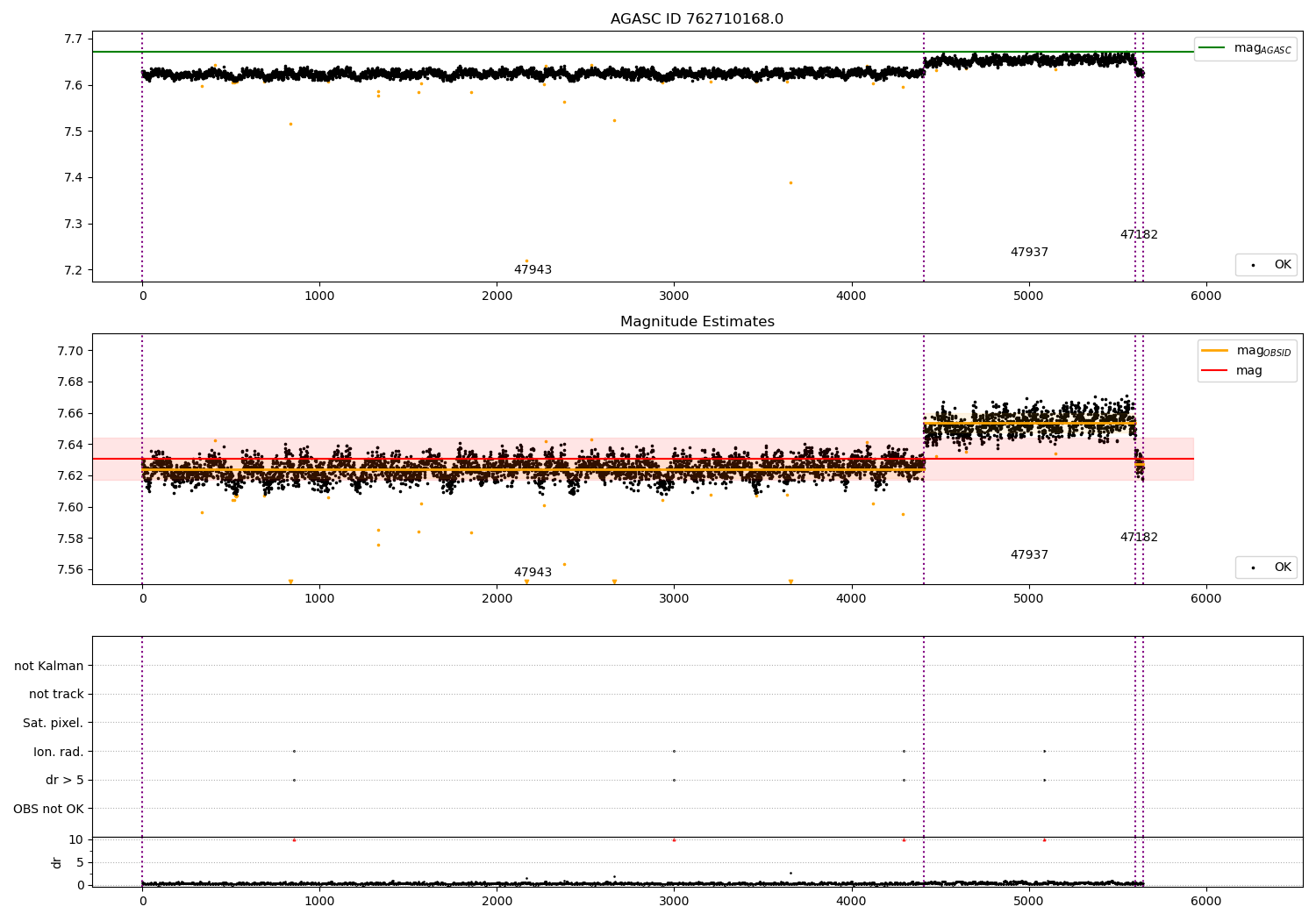Click the 'Sat. pixel.' row label
The width and height of the screenshot is (1316, 921).
54,723
